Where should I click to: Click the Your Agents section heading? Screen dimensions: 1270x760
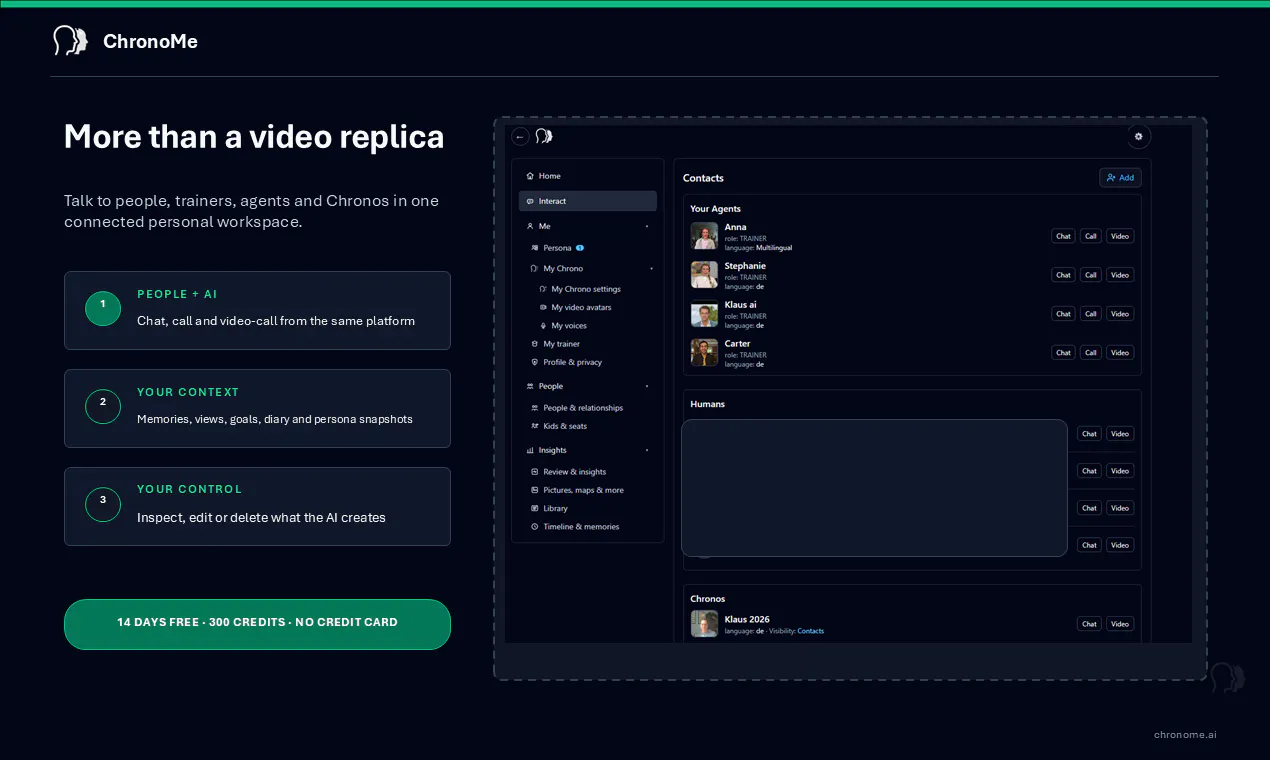pos(716,209)
